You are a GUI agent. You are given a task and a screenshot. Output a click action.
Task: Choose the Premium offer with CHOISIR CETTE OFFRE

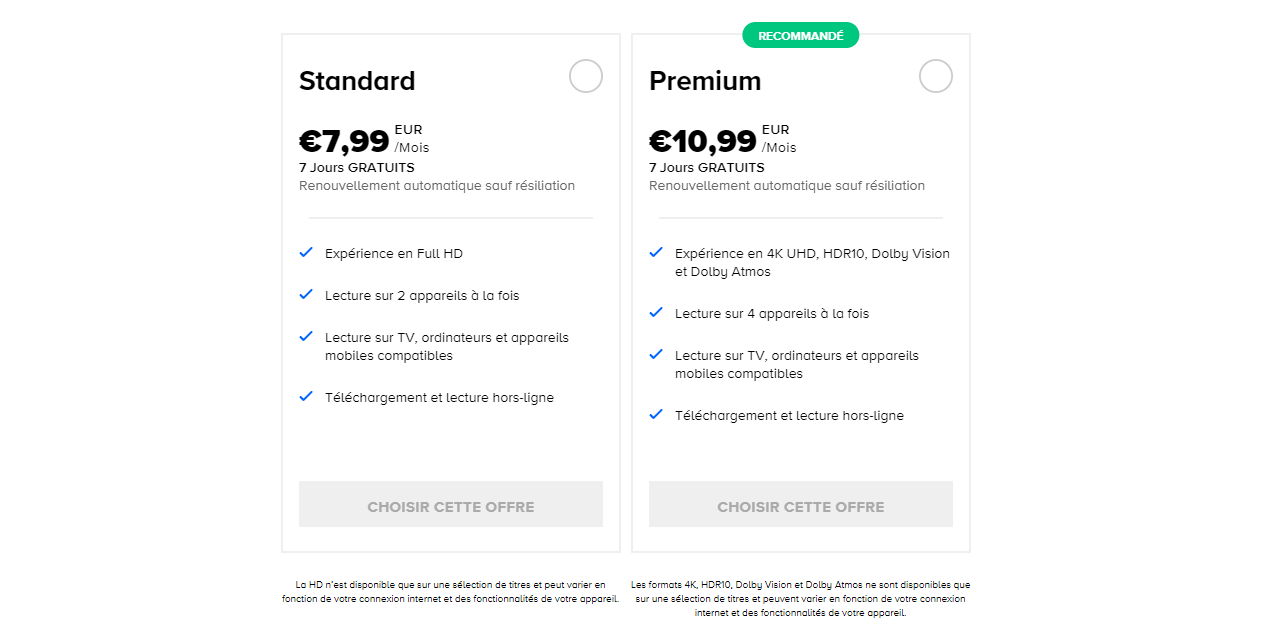pyautogui.click(x=800, y=503)
